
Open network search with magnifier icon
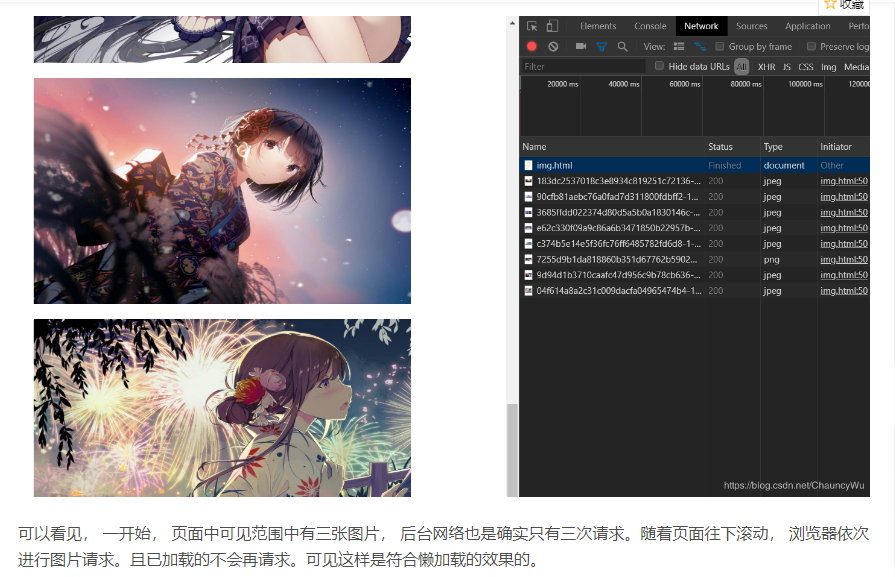click(x=623, y=47)
